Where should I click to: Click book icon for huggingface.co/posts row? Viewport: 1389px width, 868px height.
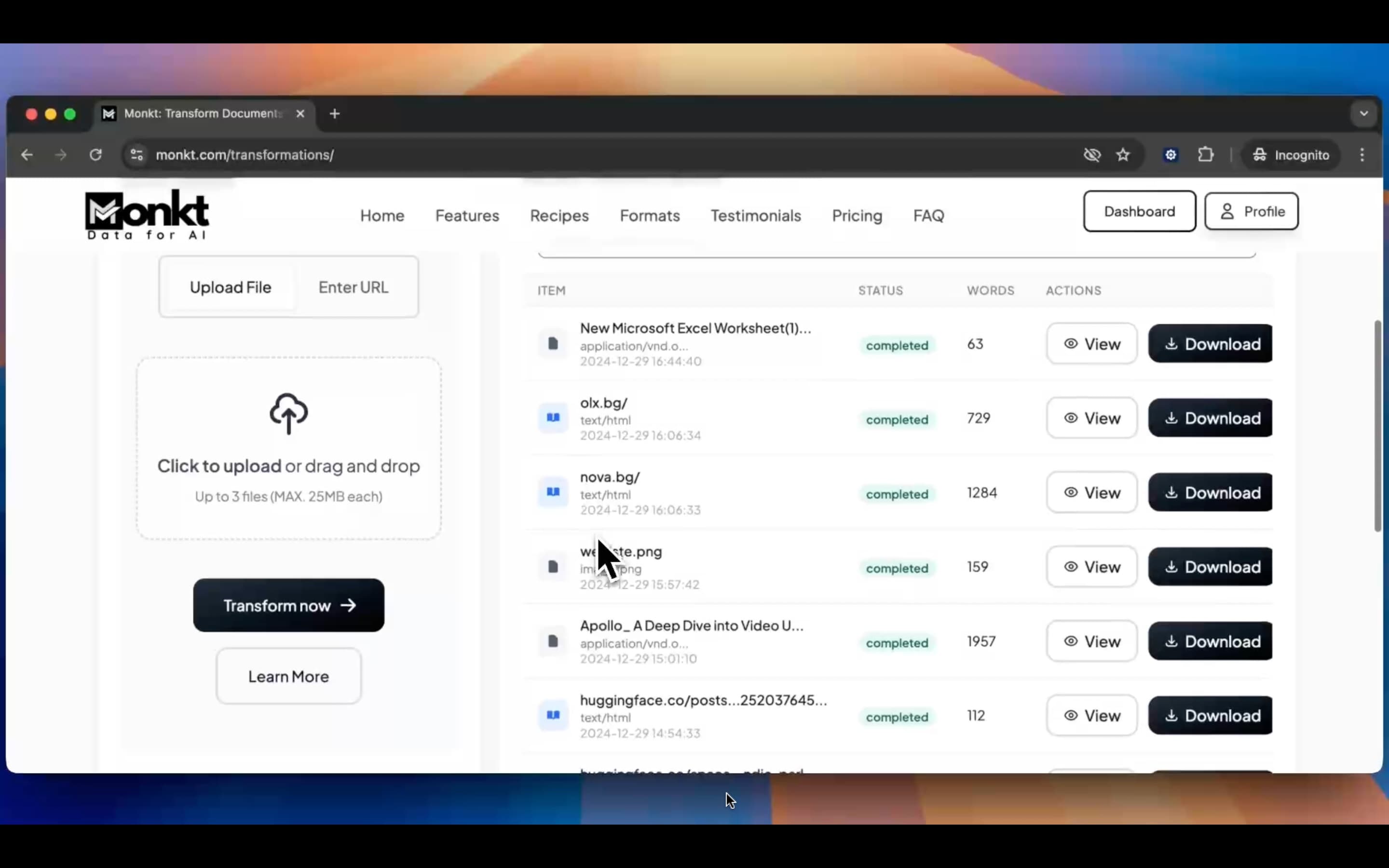click(553, 715)
